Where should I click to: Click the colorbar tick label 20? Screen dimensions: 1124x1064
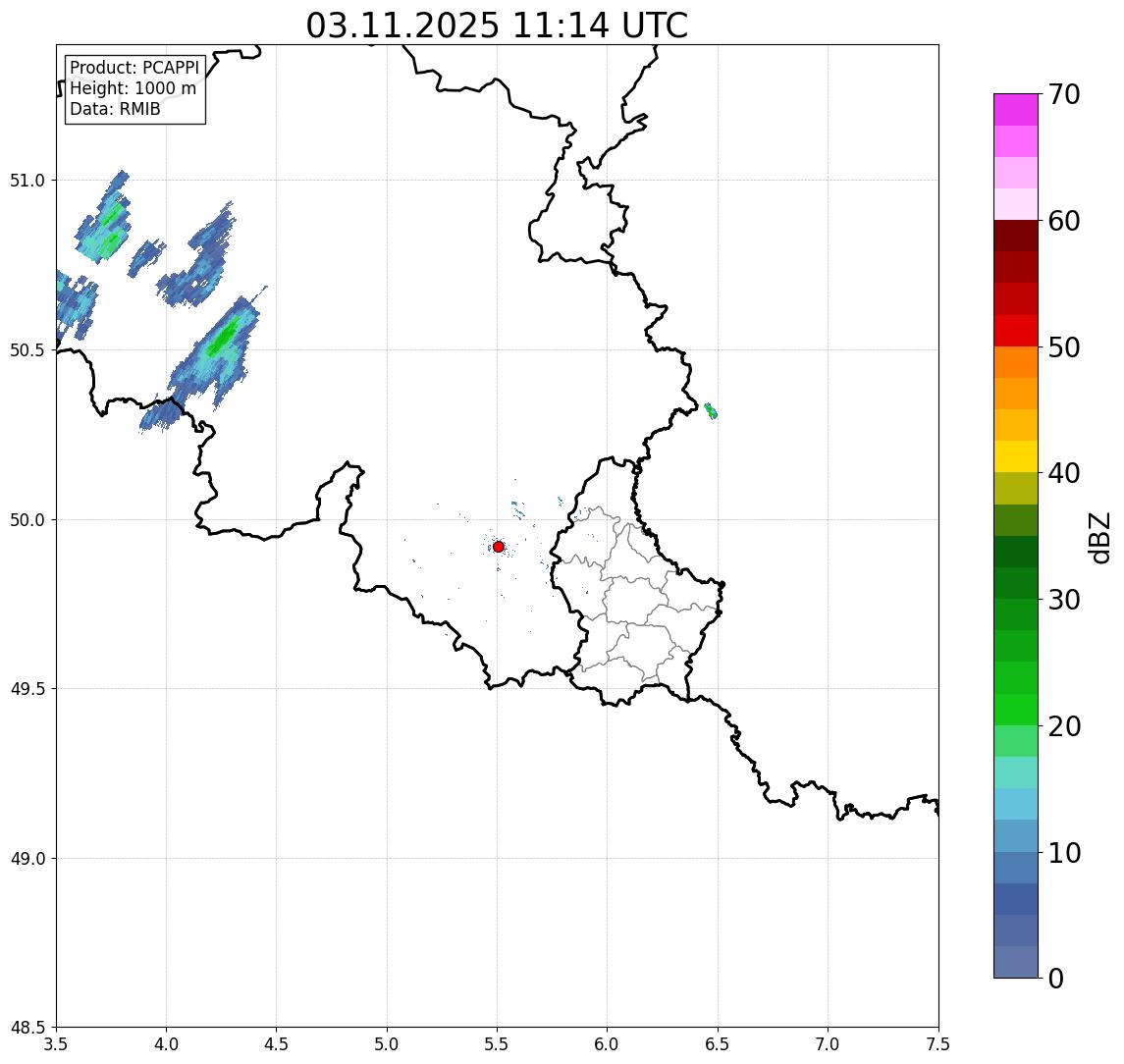(x=1064, y=726)
